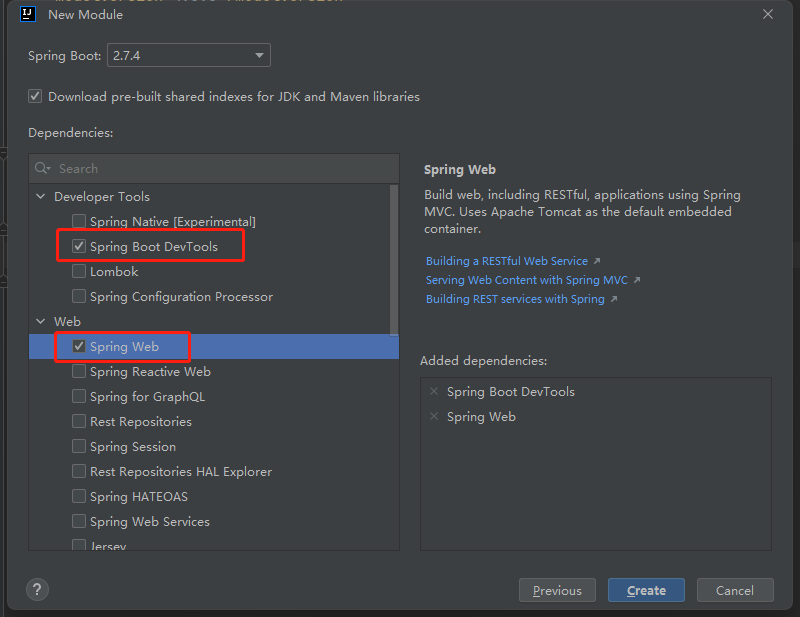Click the dependency list vertical scrollbar
This screenshot has height=617, width=800.
394,258
